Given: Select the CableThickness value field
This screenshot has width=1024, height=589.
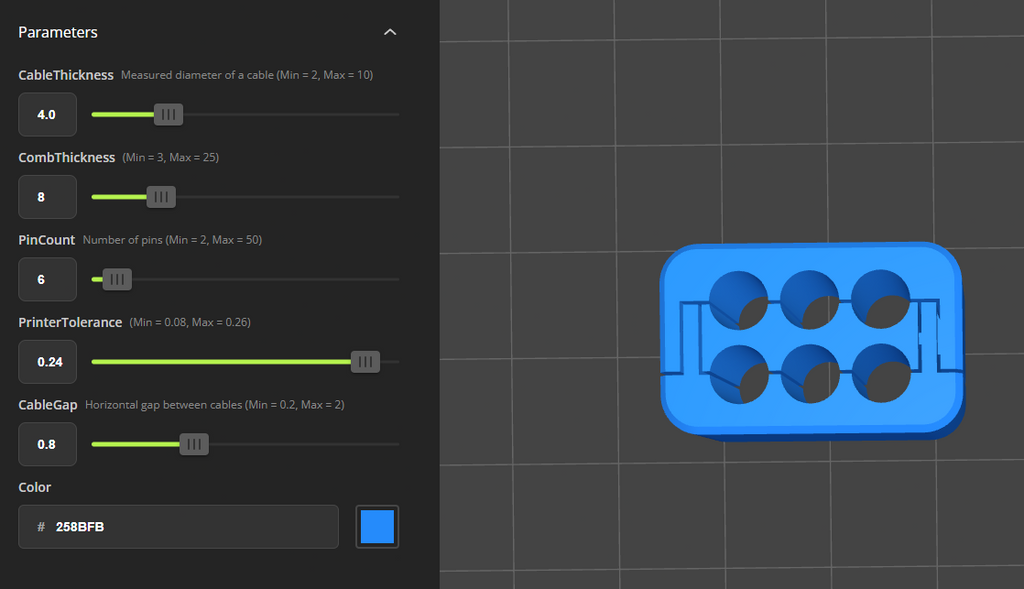Looking at the screenshot, I should coord(47,114).
